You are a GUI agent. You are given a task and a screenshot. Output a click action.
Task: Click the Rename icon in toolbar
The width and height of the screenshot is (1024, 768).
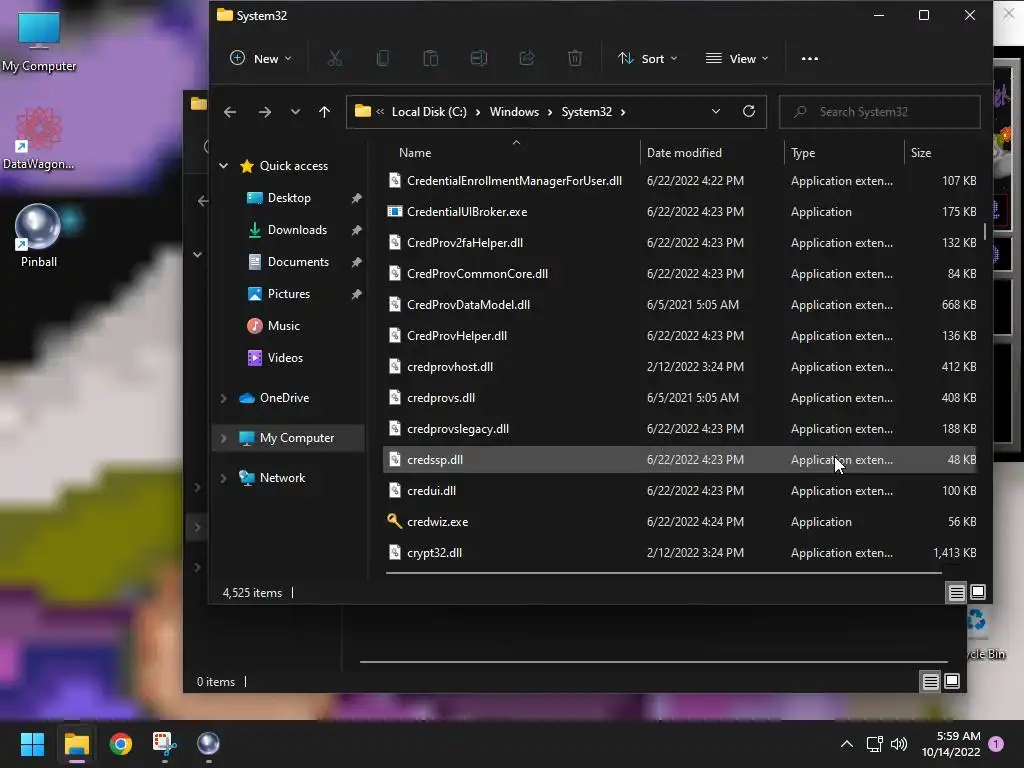pos(479,59)
